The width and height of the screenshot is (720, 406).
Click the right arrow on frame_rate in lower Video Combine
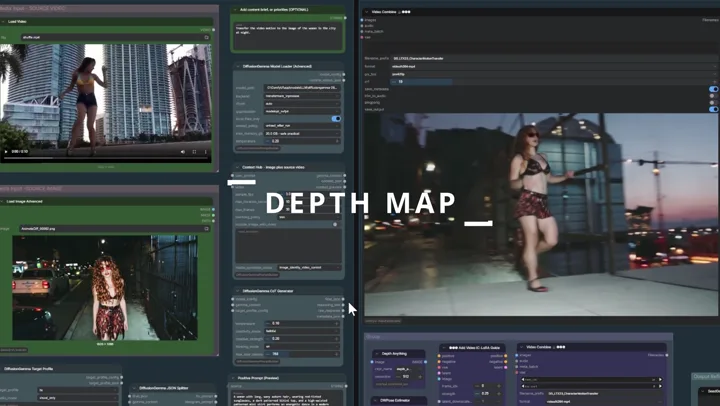[x=660, y=379]
